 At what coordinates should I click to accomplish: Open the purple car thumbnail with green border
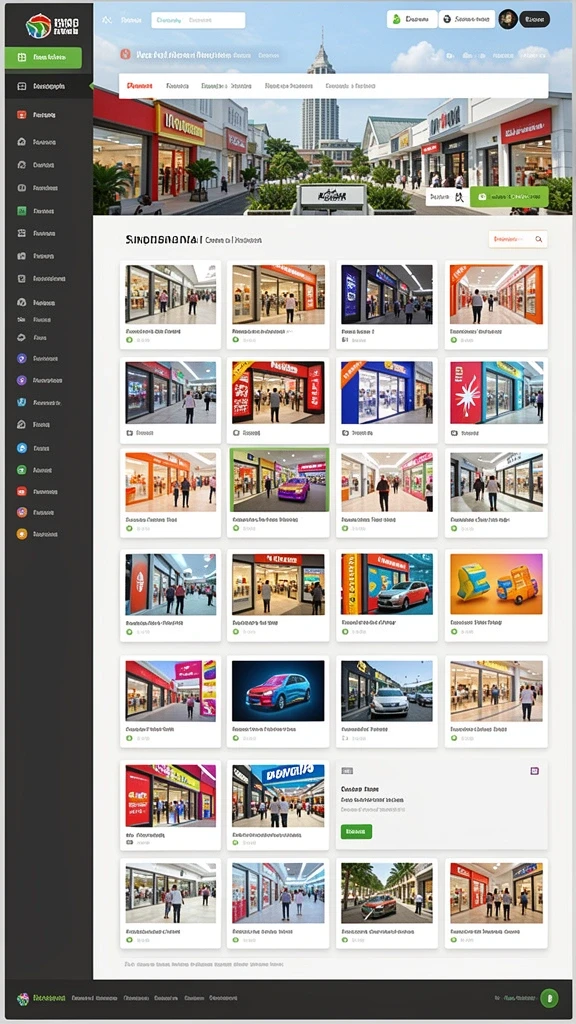(x=278, y=480)
